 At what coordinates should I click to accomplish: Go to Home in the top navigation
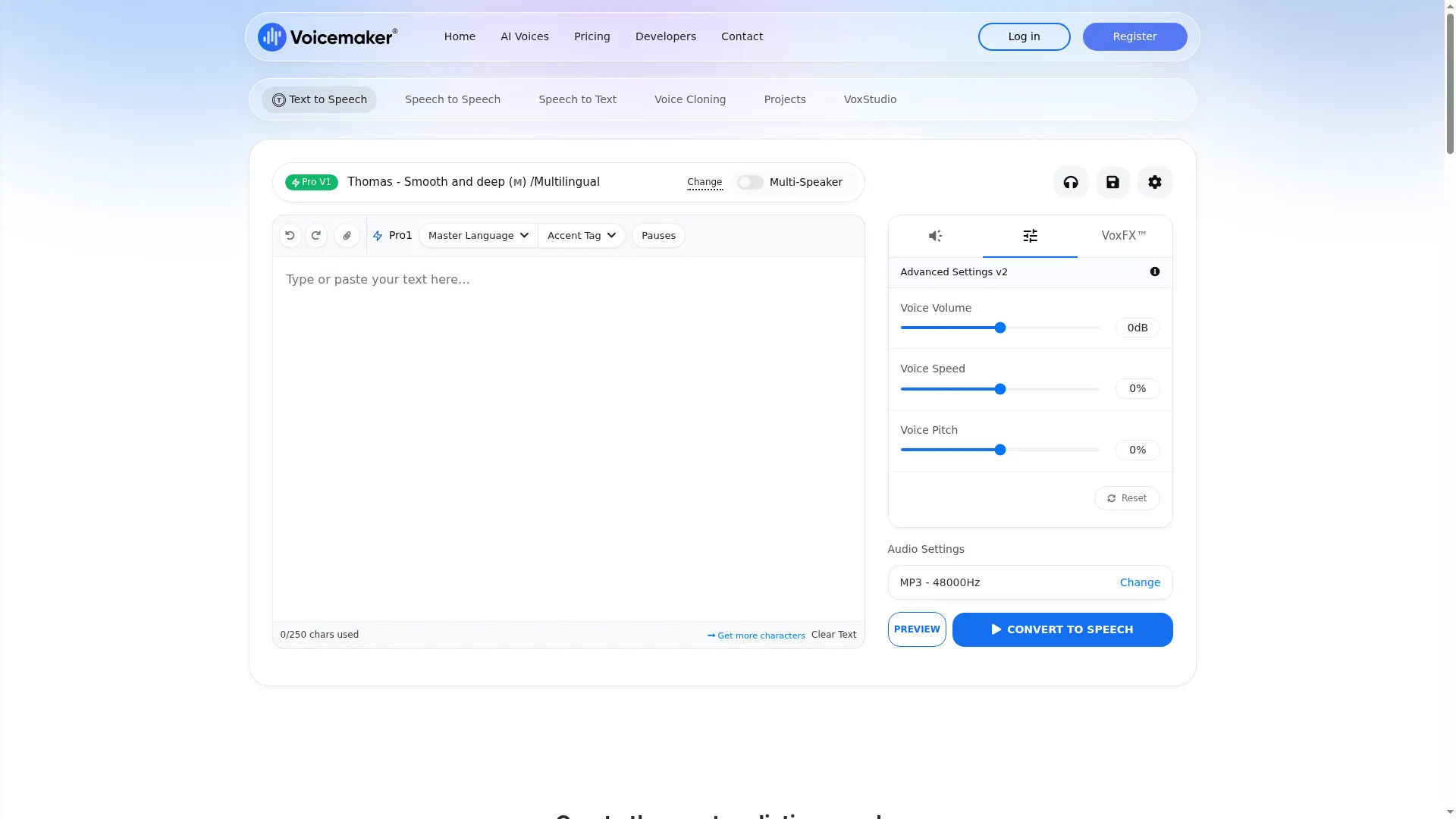pyautogui.click(x=460, y=36)
